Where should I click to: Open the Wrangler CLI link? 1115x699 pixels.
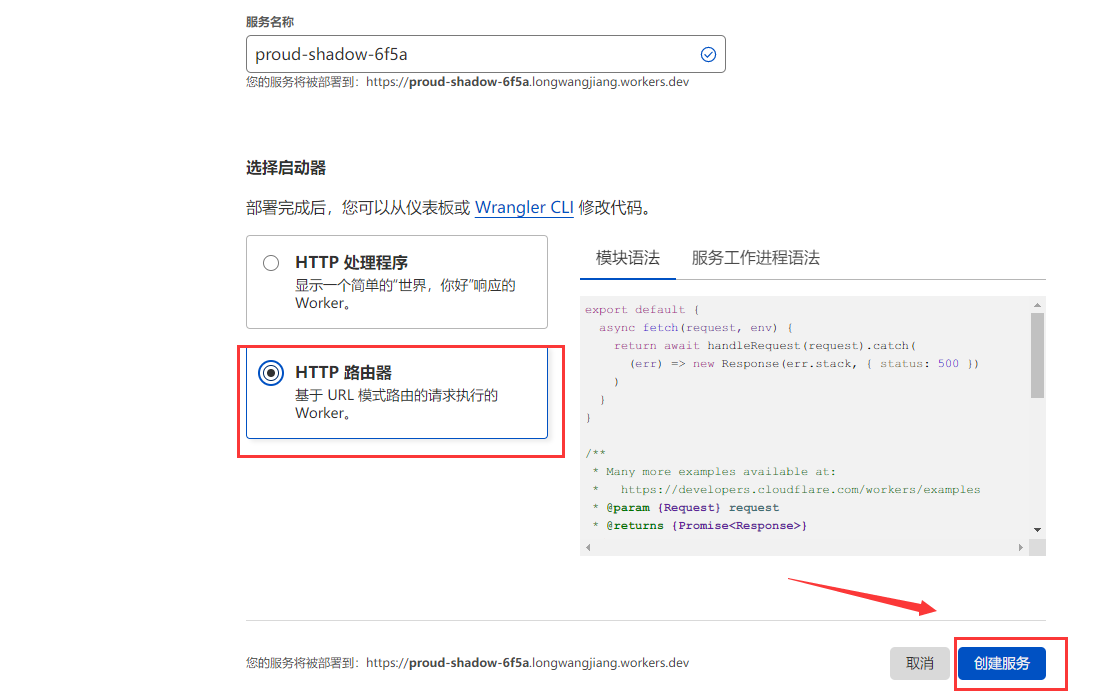(524, 208)
